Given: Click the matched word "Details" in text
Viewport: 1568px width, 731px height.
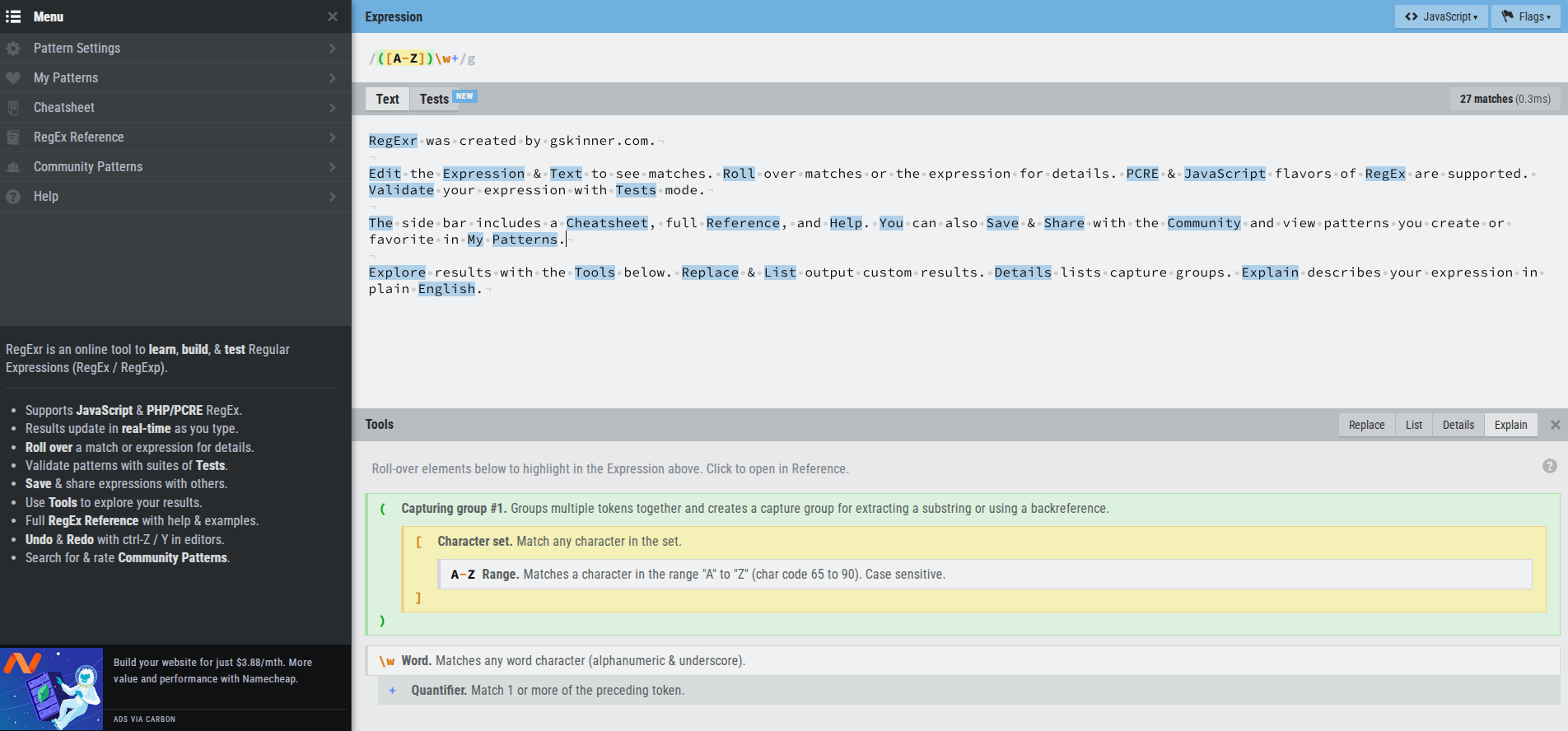Looking at the screenshot, I should pos(1023,272).
